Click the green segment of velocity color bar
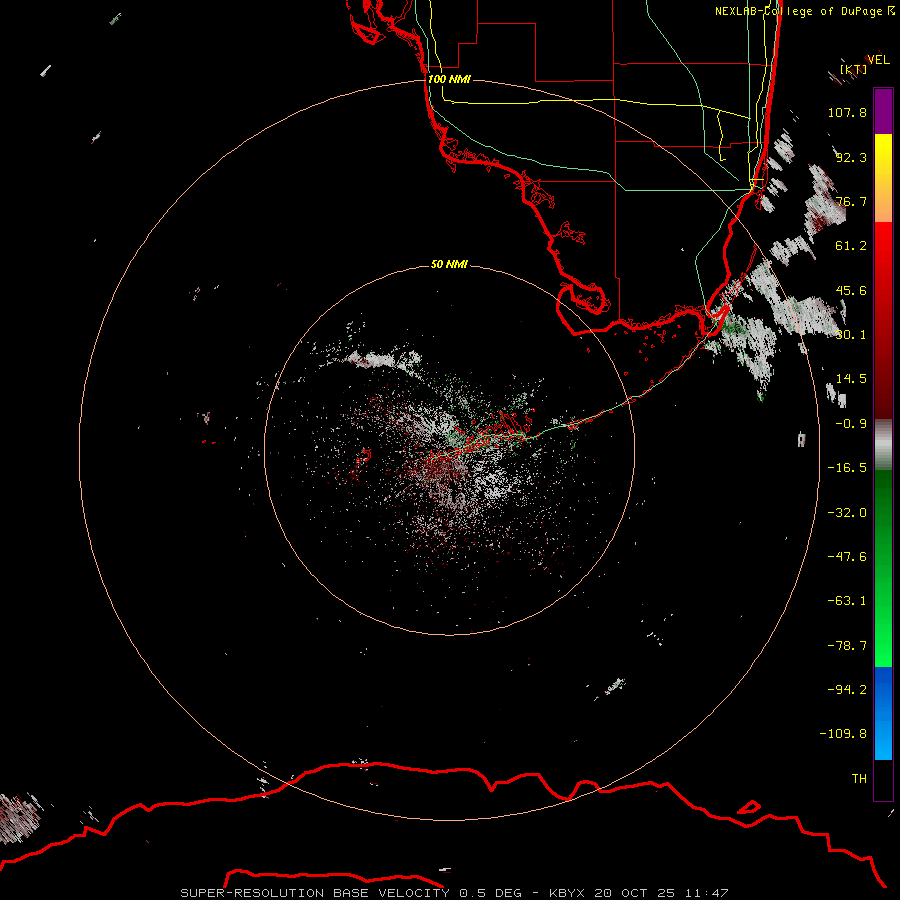The height and width of the screenshot is (900, 900). 883,568
